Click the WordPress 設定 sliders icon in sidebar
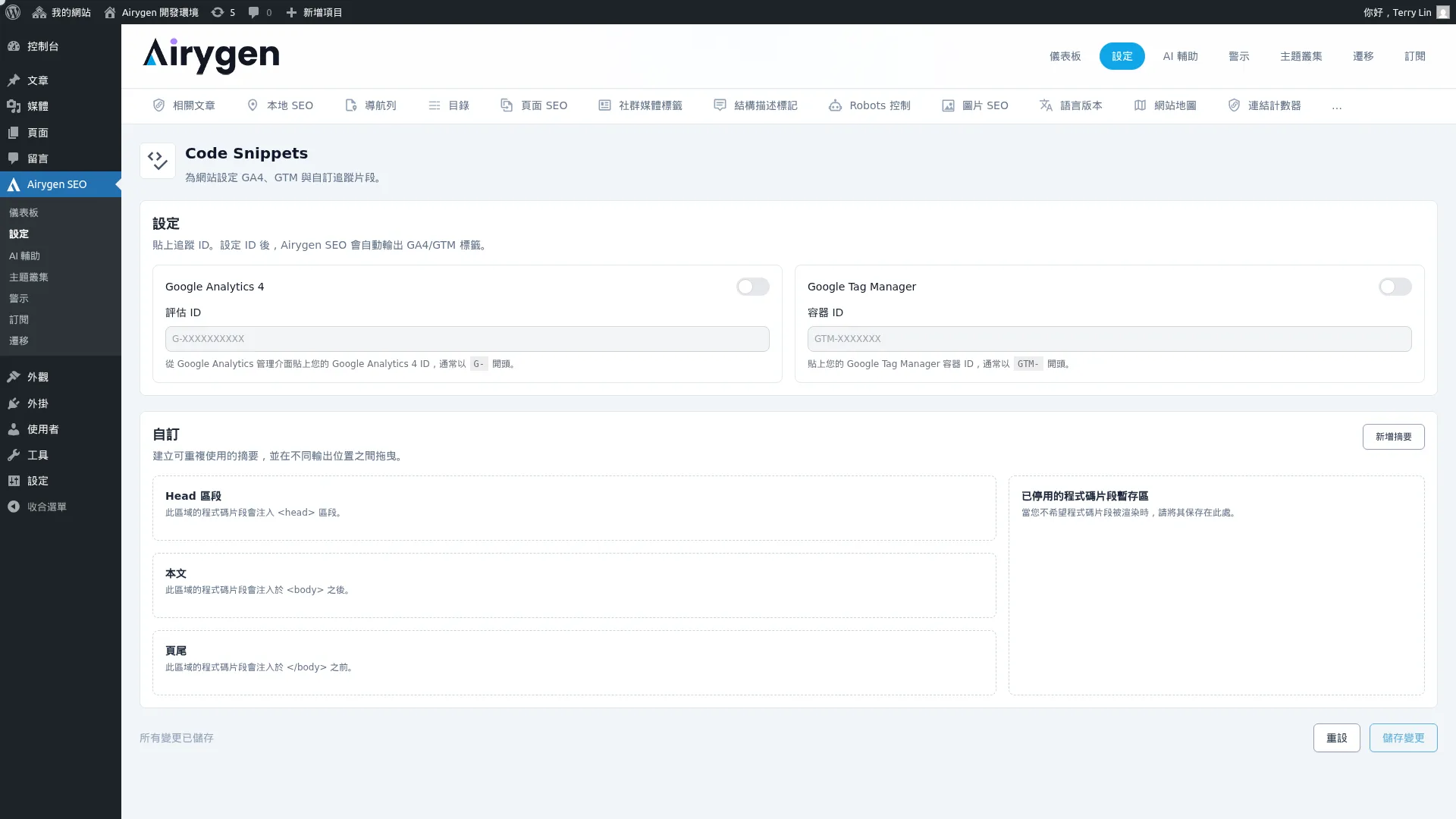 pos(14,481)
